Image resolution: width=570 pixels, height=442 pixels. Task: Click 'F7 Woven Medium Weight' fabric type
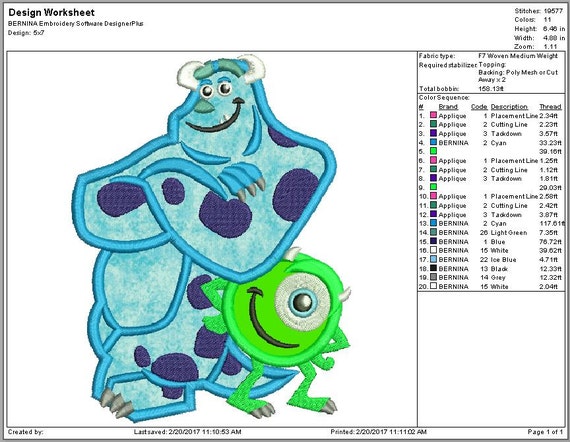click(x=518, y=56)
